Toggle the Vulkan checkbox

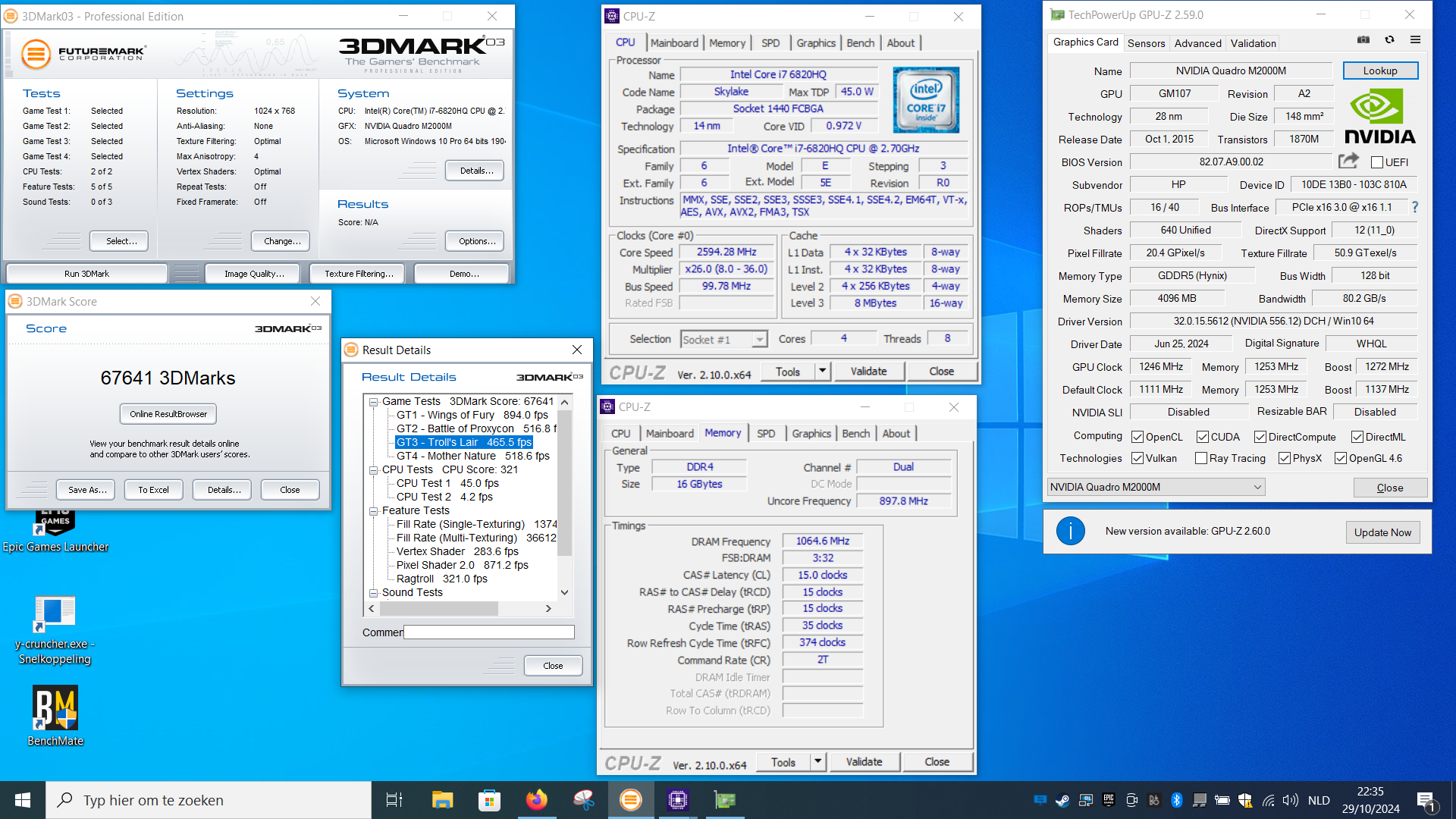tap(1137, 458)
